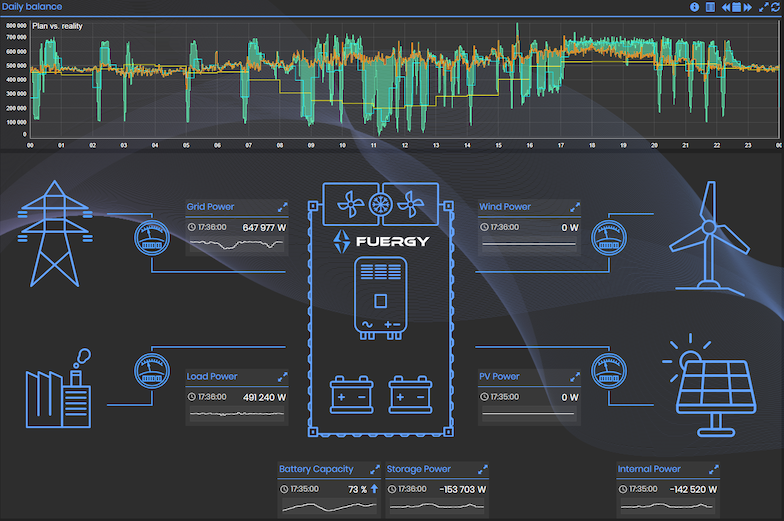Click the Battery Capacity up-arrow trend icon
784x521 pixels.
(x=374, y=489)
